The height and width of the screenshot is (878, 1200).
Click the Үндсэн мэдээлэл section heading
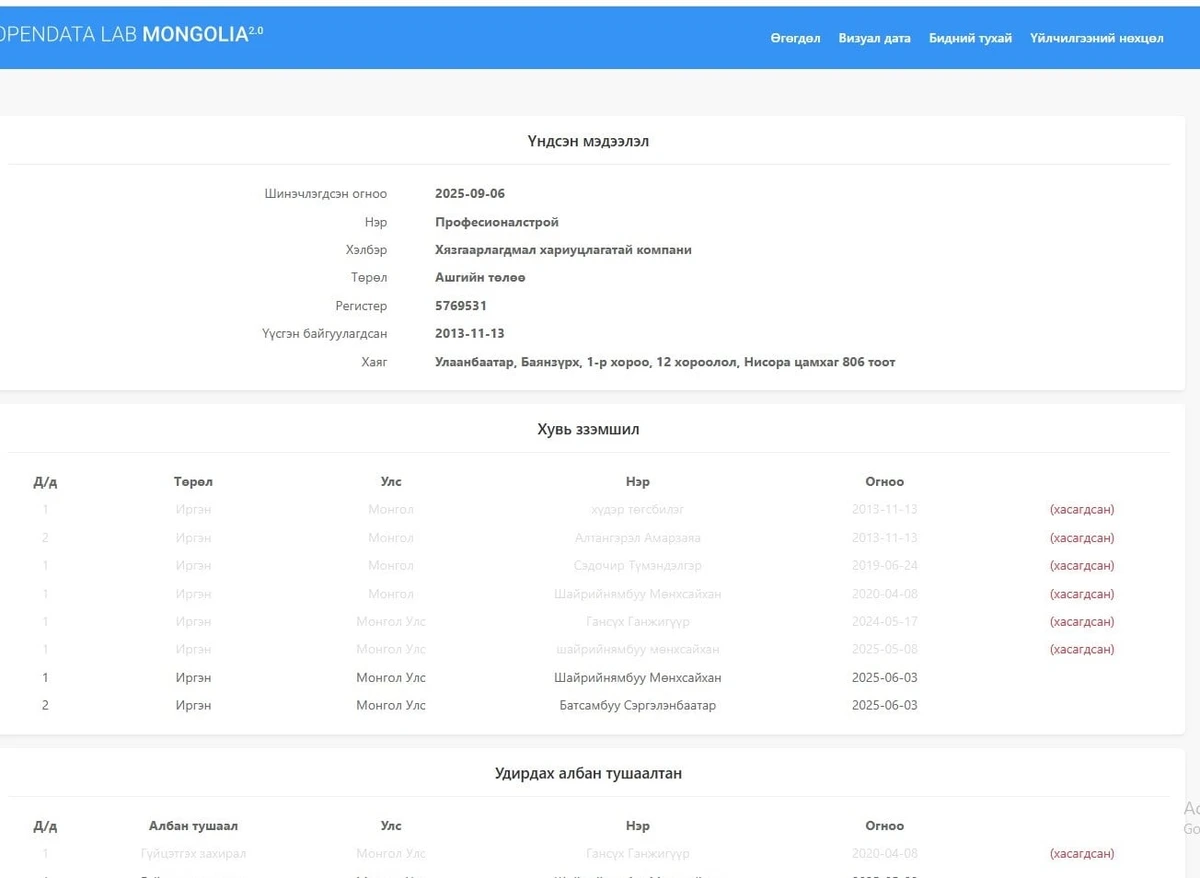click(588, 141)
